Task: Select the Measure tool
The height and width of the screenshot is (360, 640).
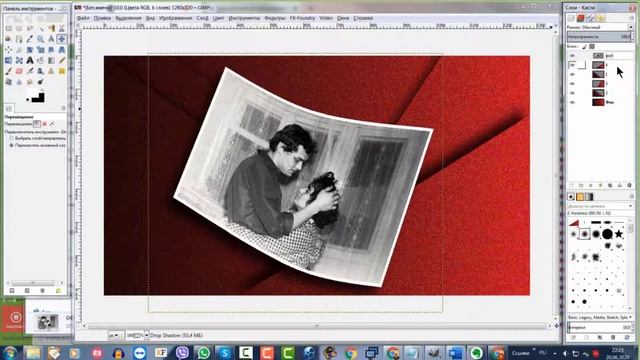Action: click(x=51, y=39)
